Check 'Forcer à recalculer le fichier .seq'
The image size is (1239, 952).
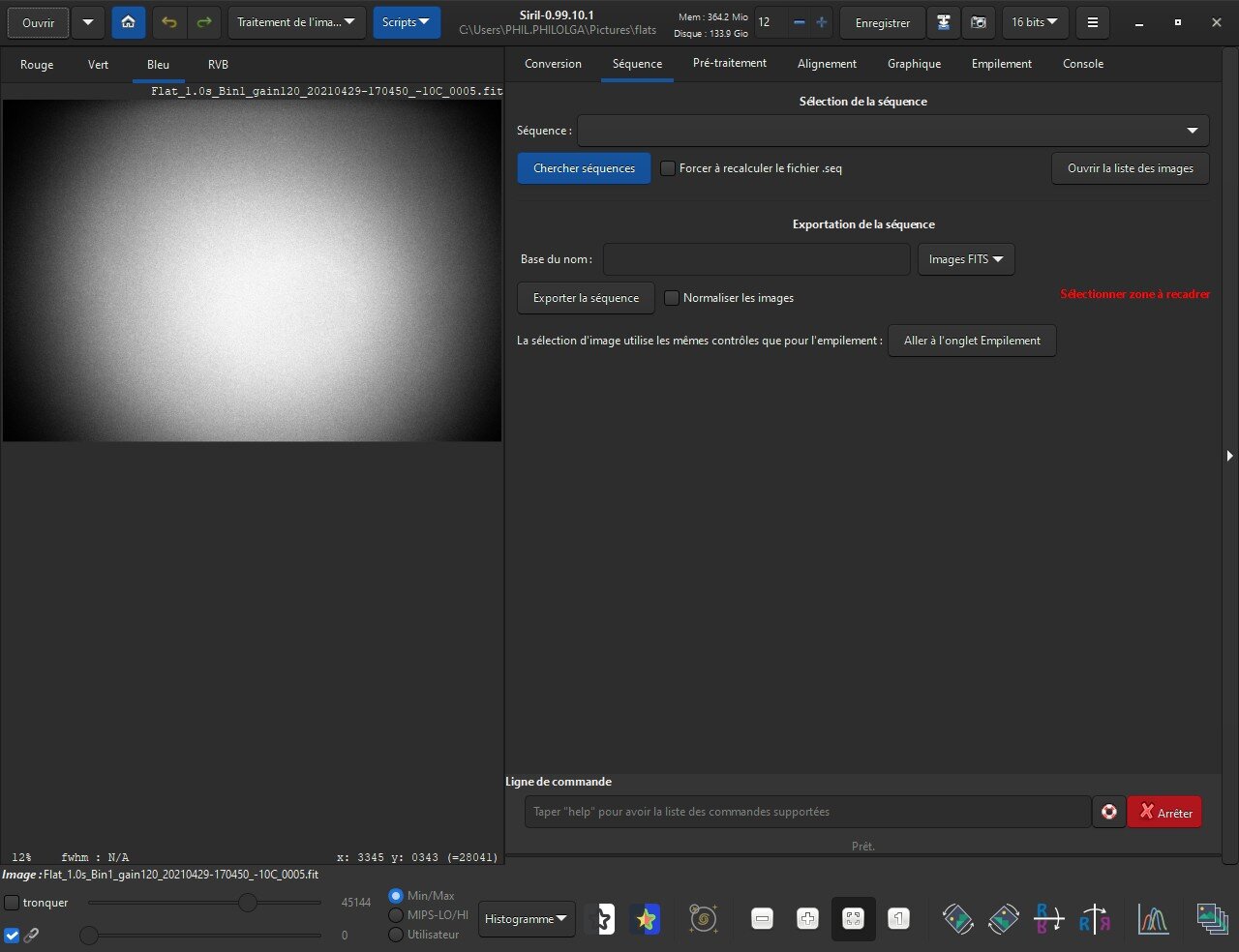pyautogui.click(x=668, y=168)
